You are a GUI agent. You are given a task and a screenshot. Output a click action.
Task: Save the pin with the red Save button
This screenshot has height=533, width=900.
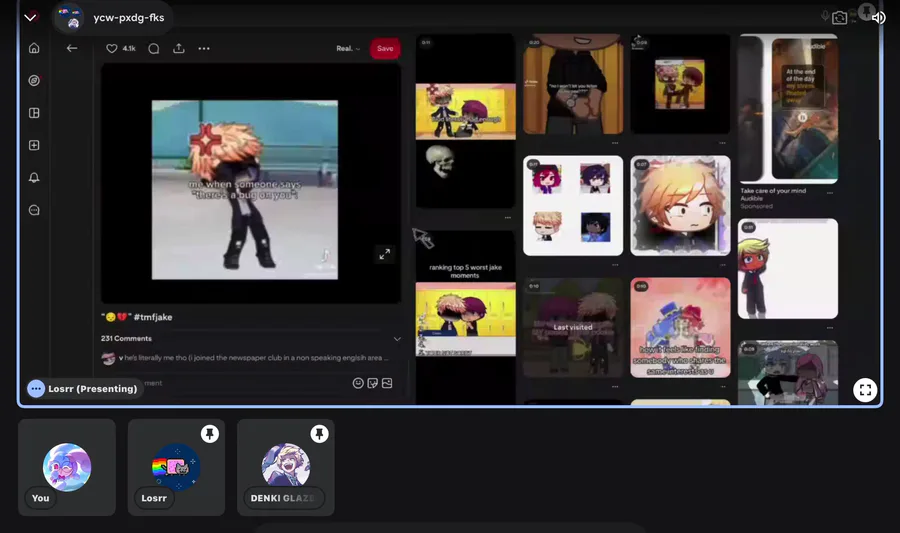coord(385,48)
